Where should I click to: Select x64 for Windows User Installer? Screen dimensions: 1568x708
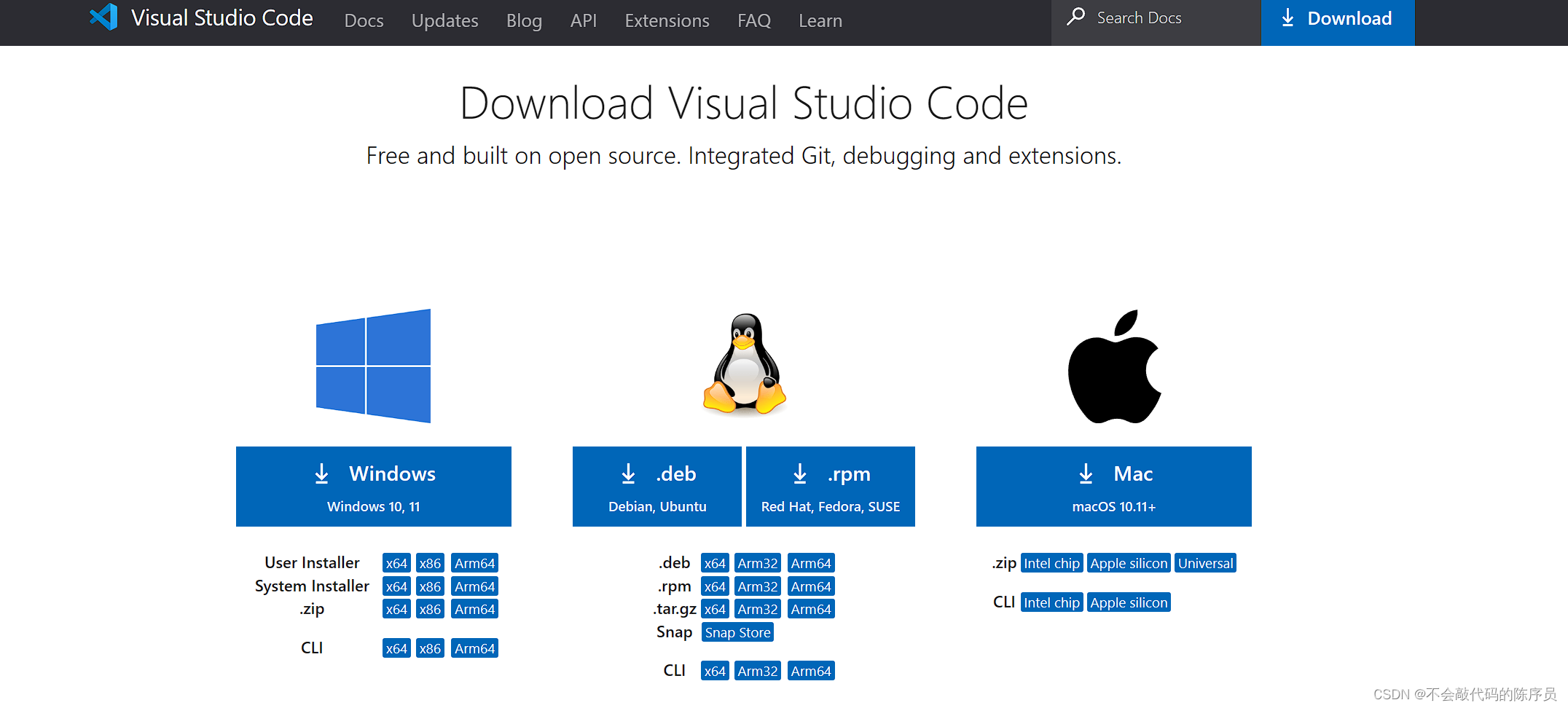click(x=396, y=563)
